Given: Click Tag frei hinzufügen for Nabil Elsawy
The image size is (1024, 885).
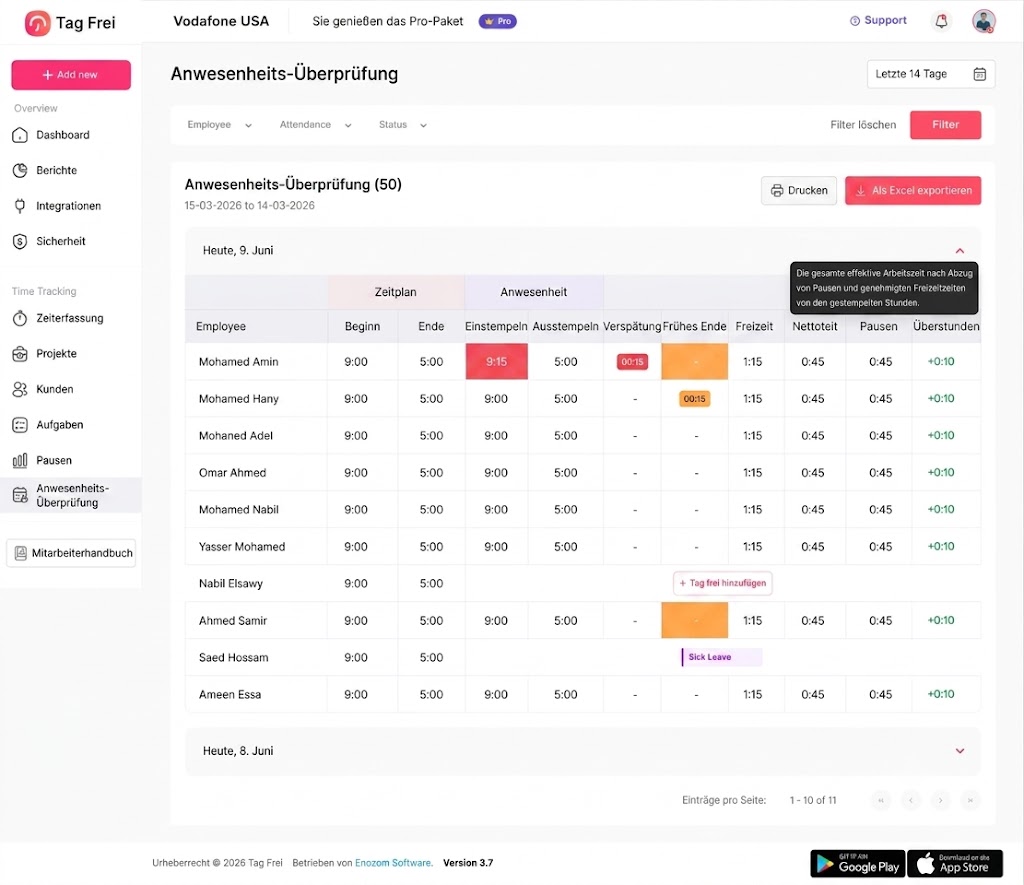Looking at the screenshot, I should tap(722, 583).
